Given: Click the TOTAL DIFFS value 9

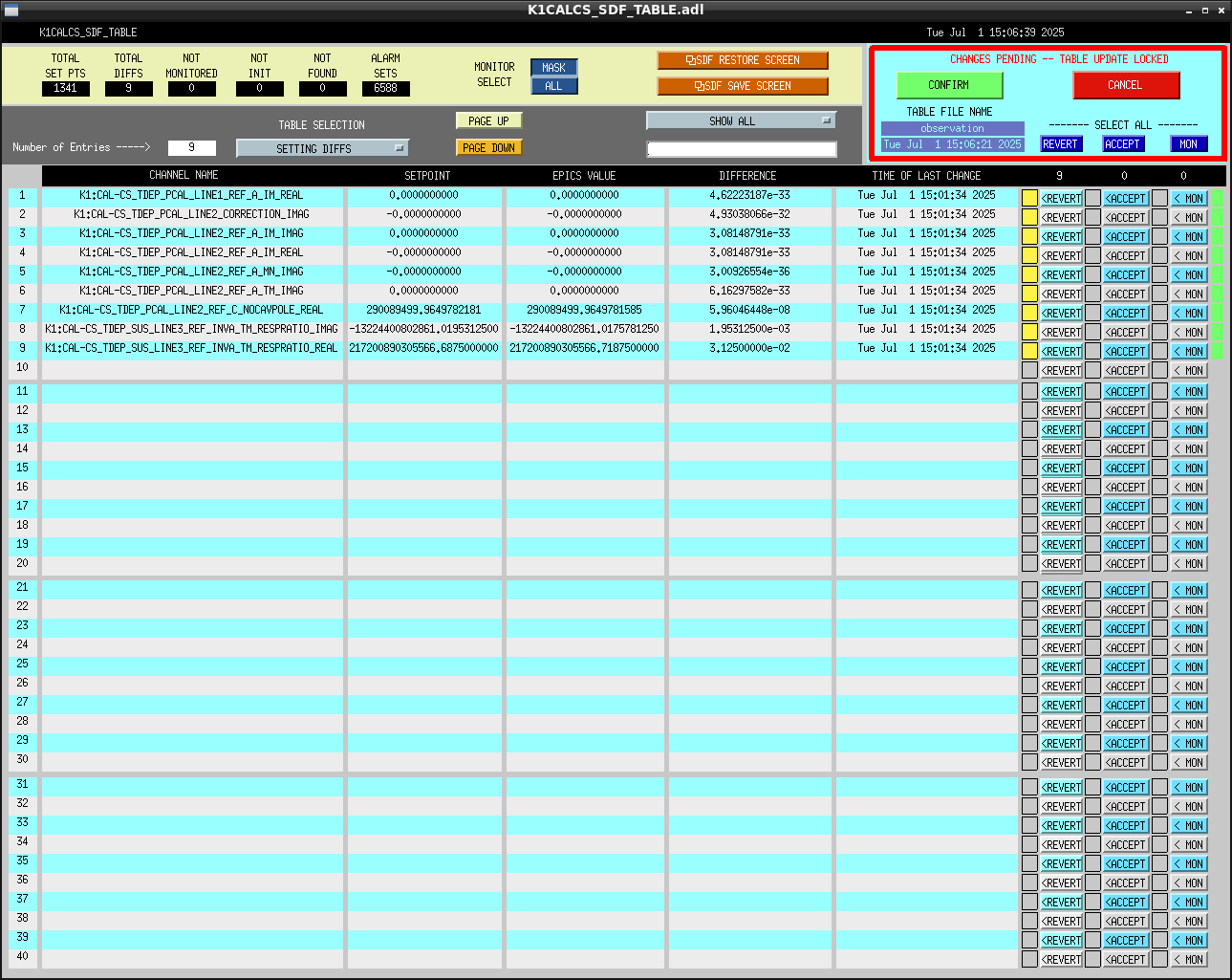Looking at the screenshot, I should pos(129,88).
